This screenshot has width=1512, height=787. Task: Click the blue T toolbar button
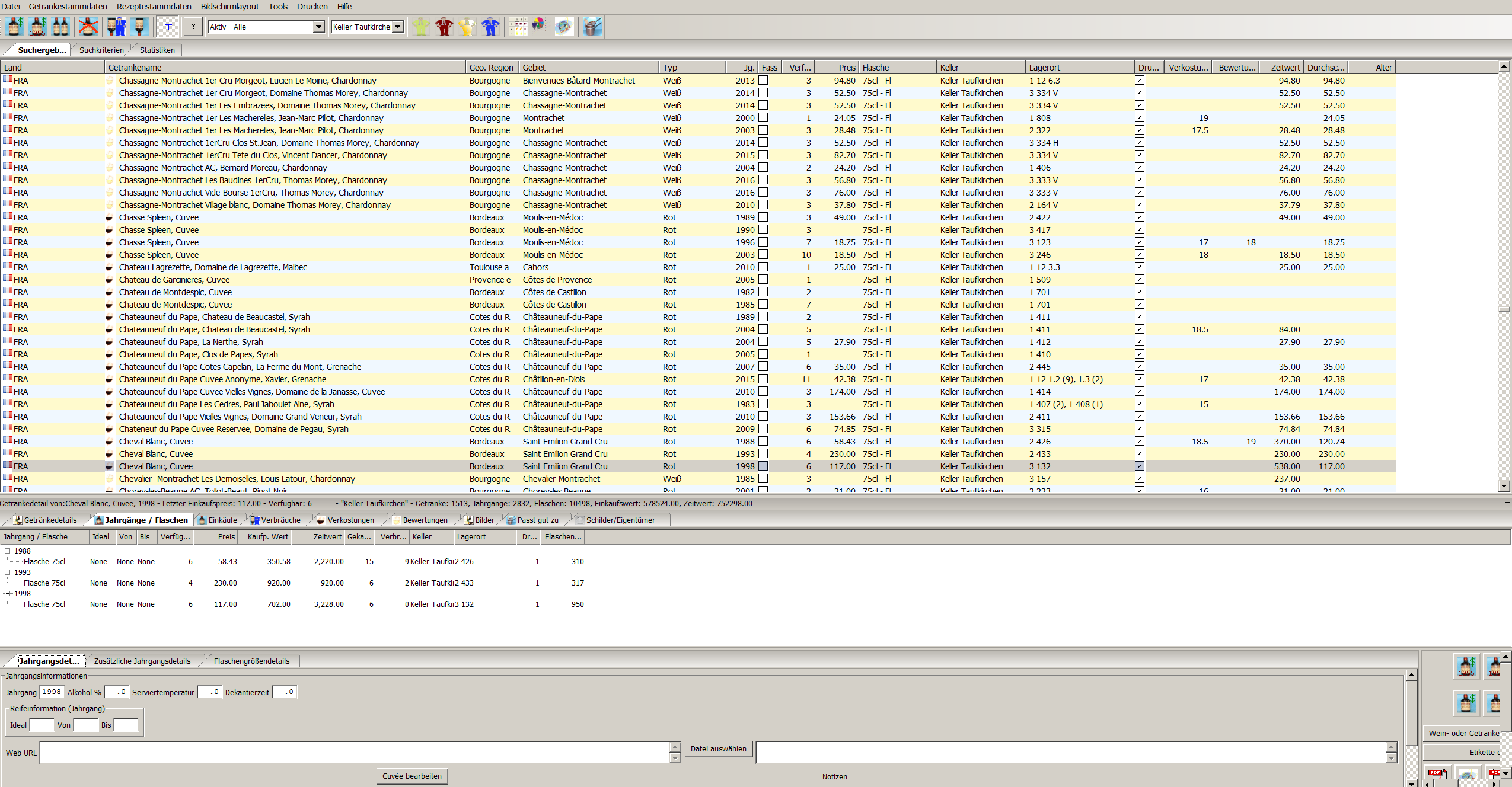168,27
